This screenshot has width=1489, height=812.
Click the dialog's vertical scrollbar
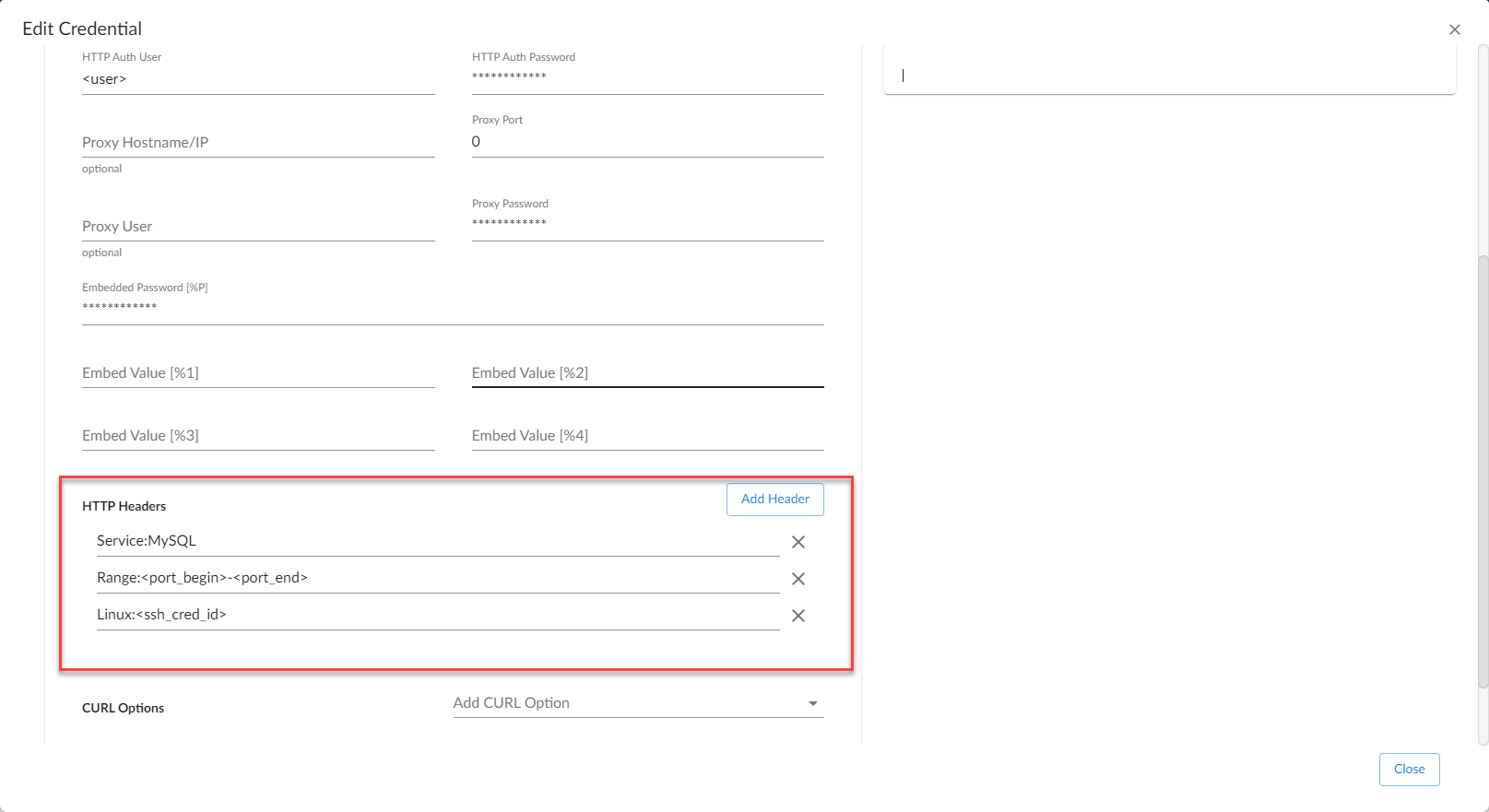[1483, 470]
